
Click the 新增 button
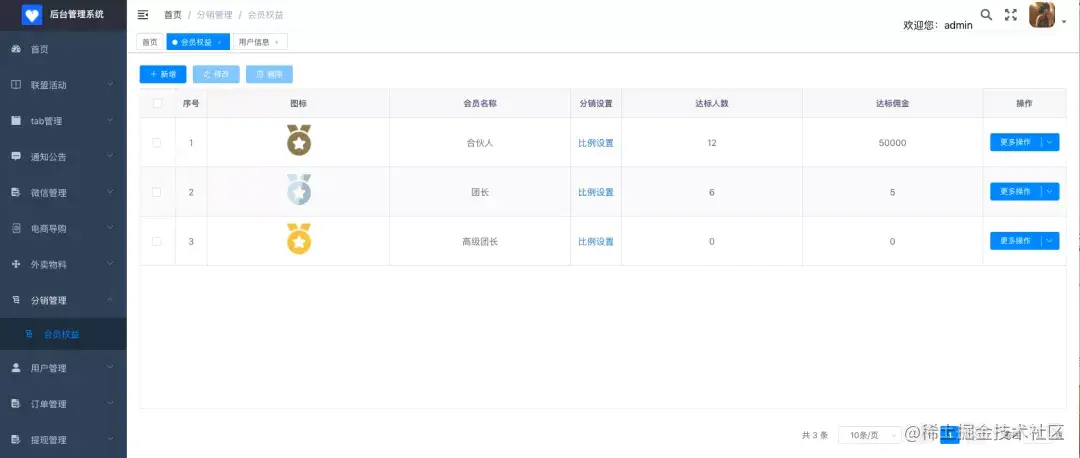(163, 74)
